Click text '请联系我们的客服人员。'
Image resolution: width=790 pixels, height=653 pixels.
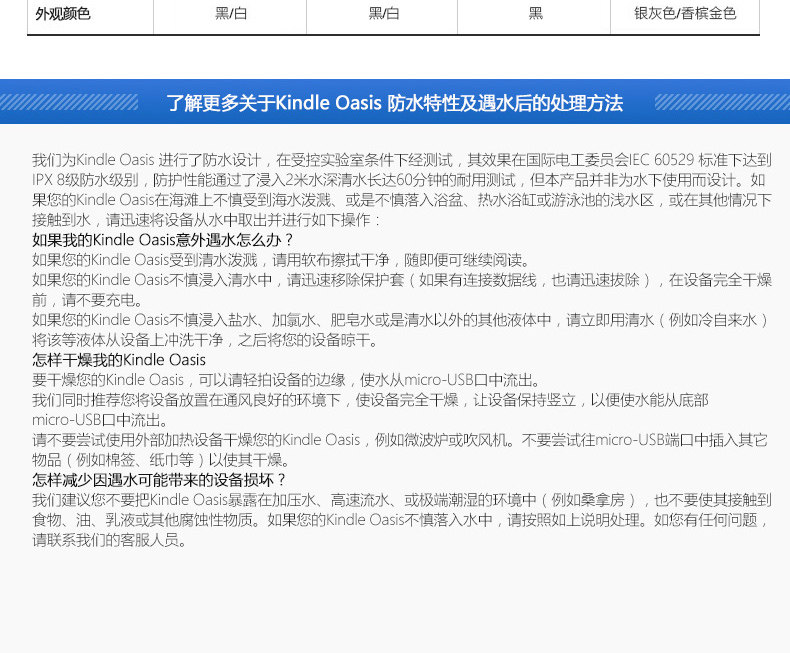(109, 540)
